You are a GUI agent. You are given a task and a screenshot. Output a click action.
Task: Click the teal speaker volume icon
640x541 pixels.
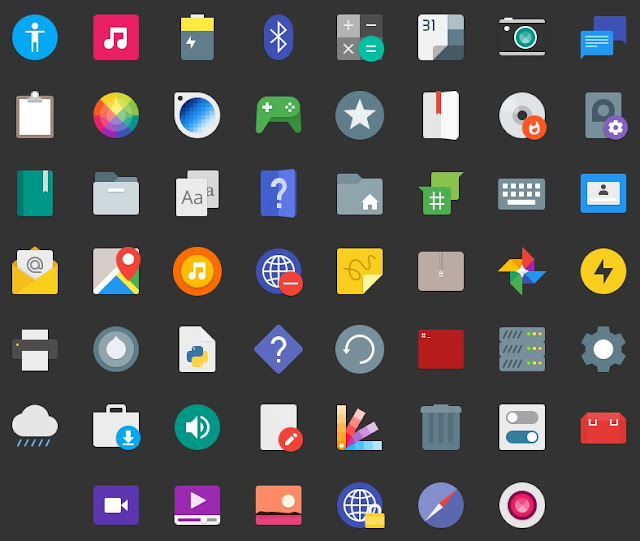point(197,427)
